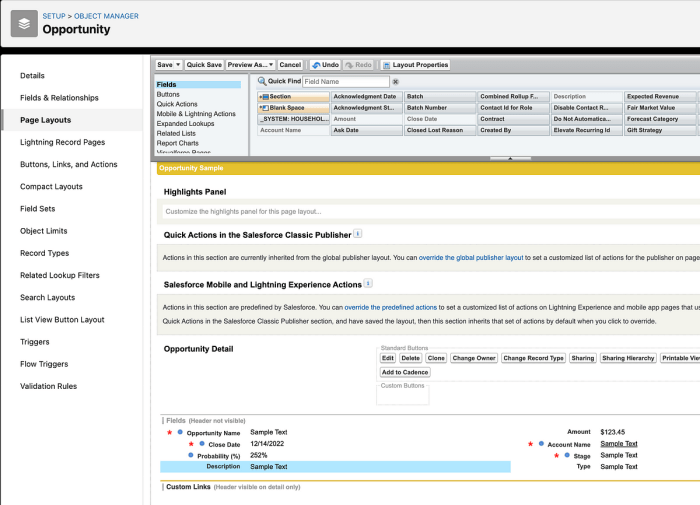Click the Quick Find Field Name input

(x=346, y=82)
